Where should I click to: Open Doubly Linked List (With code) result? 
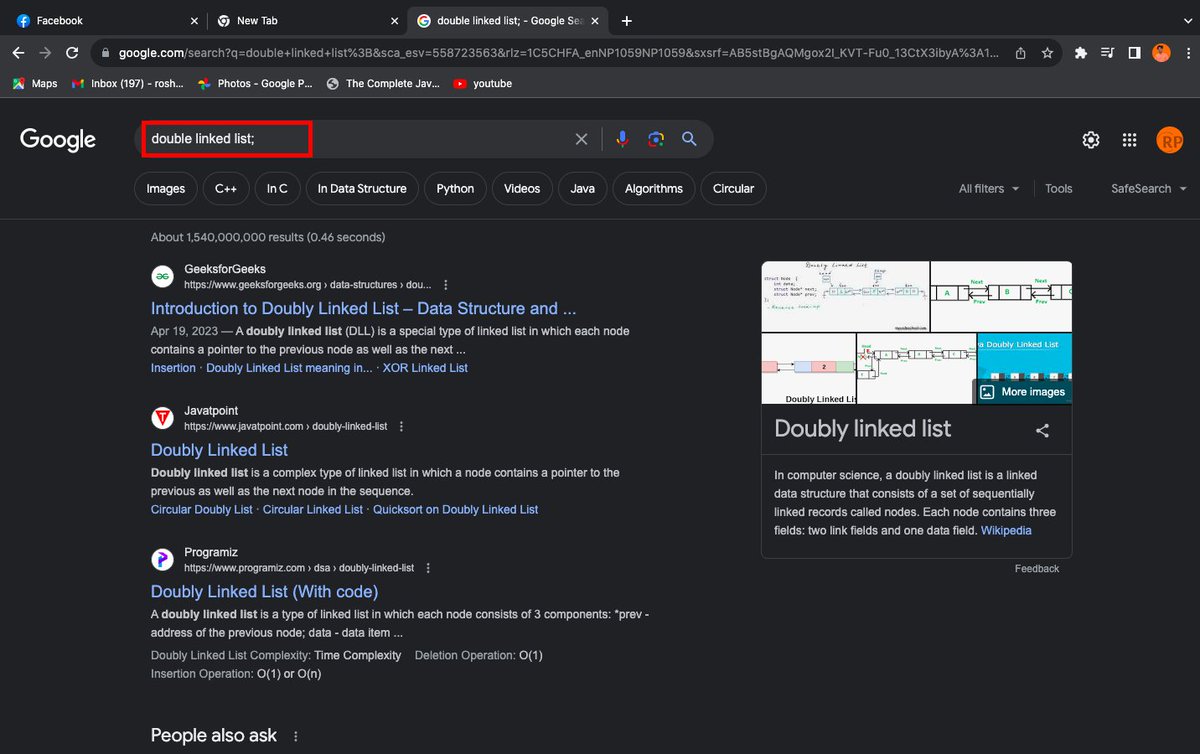point(264,592)
